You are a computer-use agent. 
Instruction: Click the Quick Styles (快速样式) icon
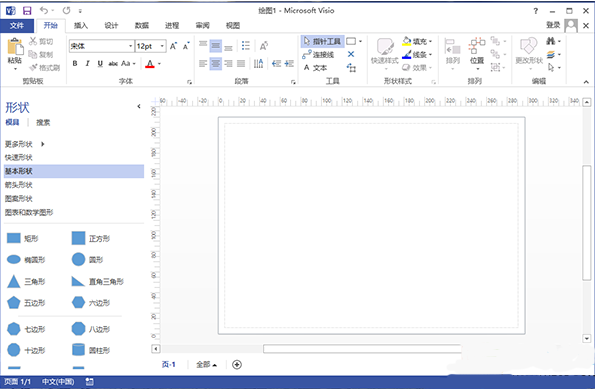tap(385, 47)
